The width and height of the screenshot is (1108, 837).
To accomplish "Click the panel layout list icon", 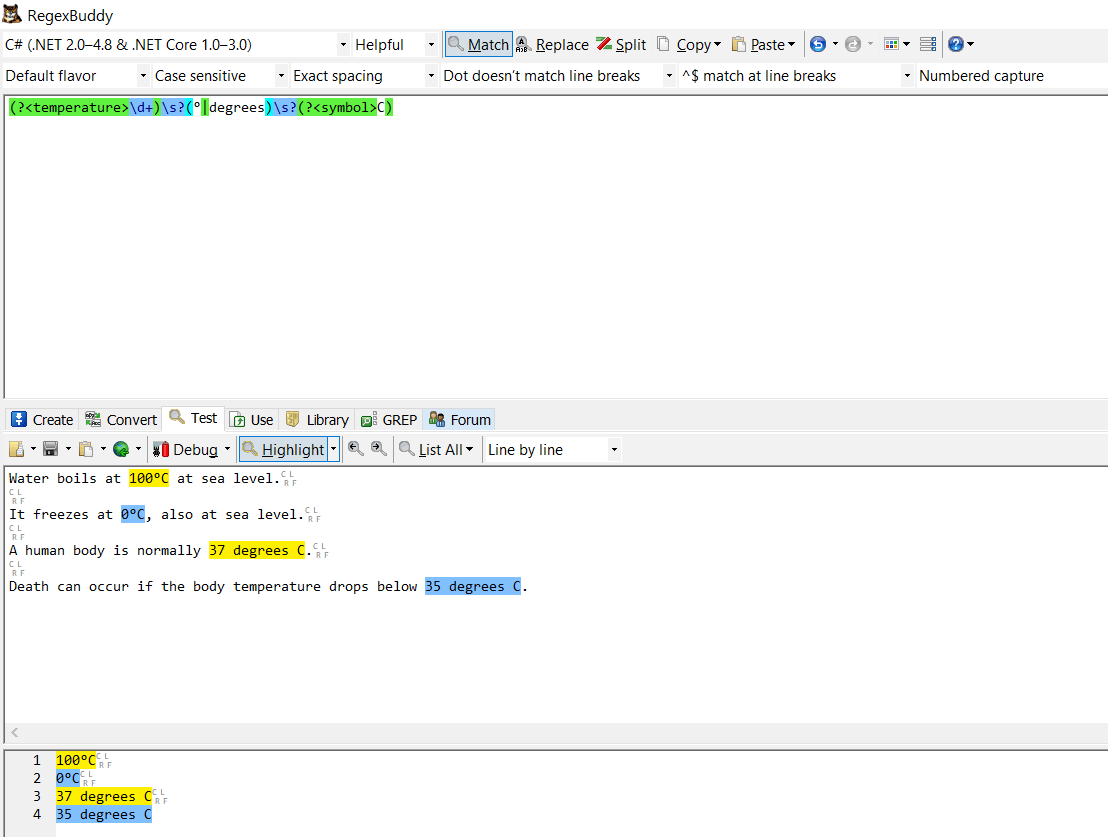I will point(928,44).
